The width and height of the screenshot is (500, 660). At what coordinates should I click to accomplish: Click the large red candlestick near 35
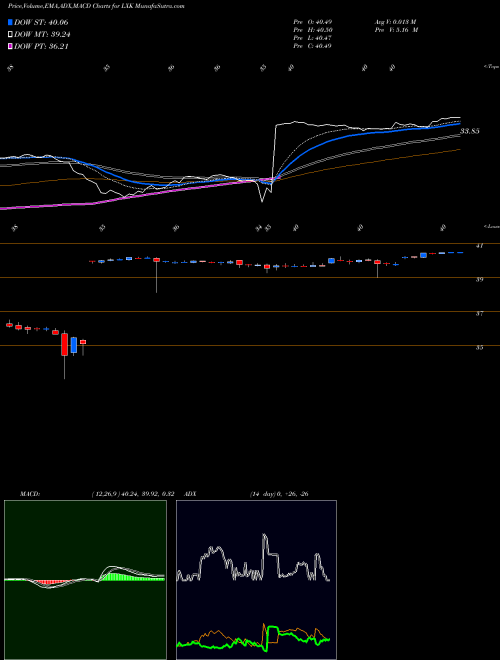pyautogui.click(x=64, y=344)
